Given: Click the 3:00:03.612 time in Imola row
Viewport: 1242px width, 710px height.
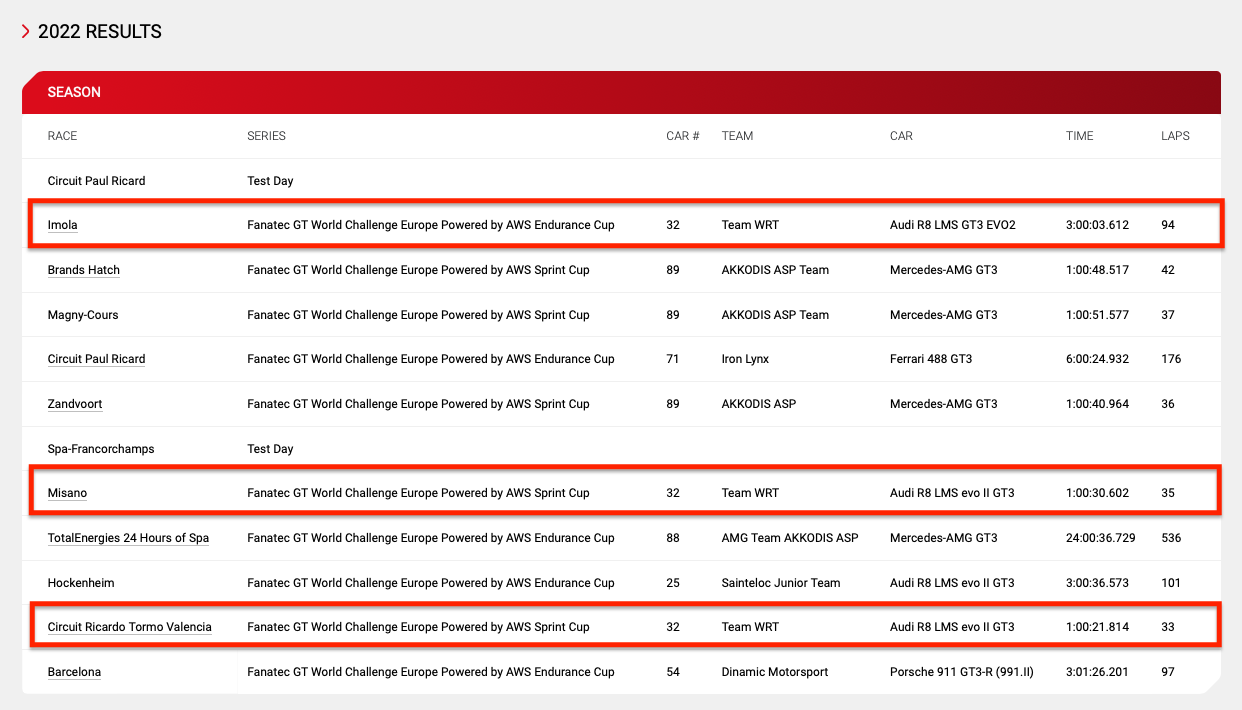Looking at the screenshot, I should coord(1097,225).
